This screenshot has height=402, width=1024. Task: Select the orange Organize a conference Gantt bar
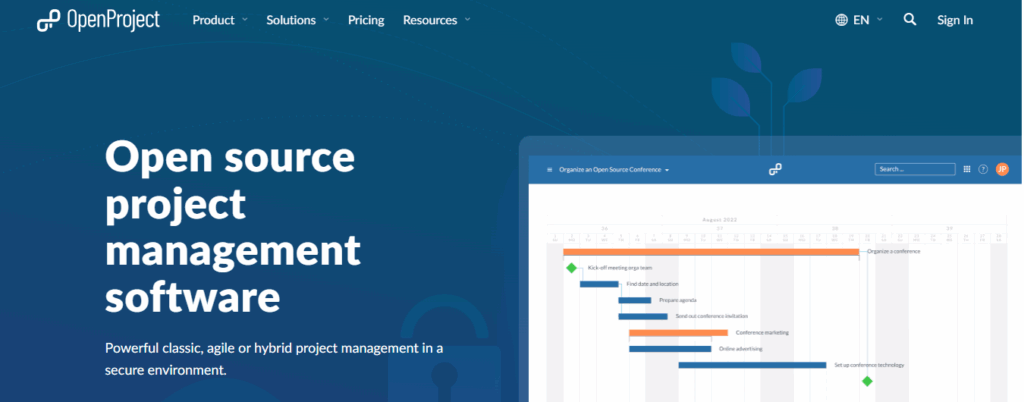click(x=711, y=252)
